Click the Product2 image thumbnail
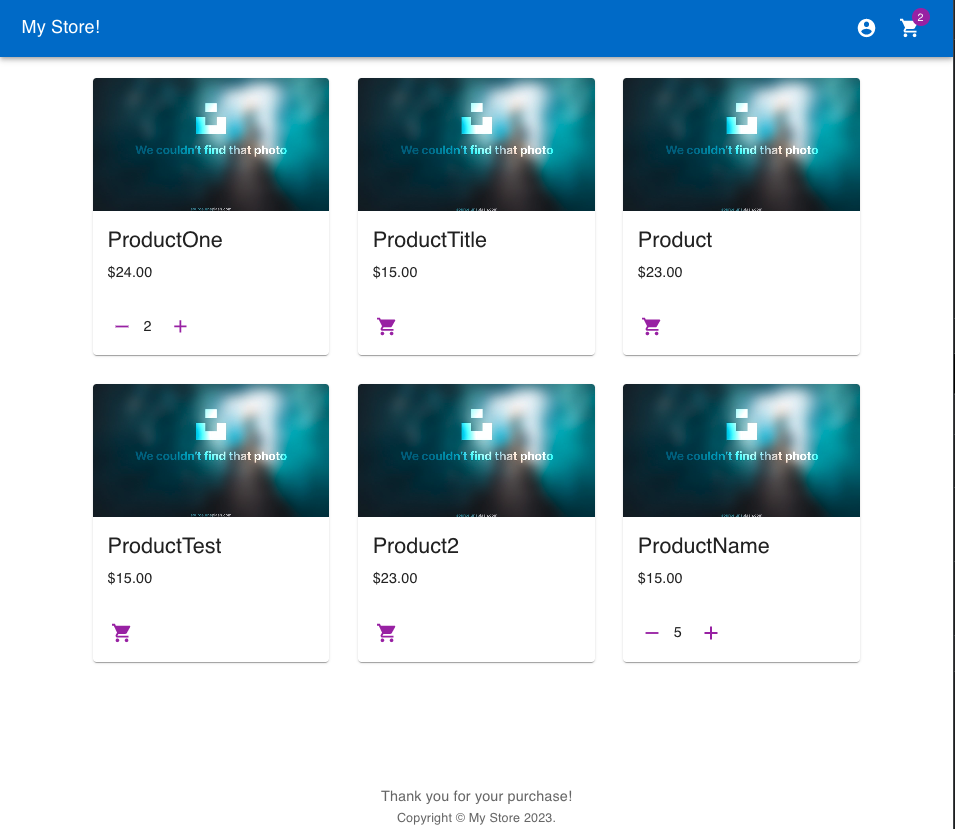 point(476,450)
